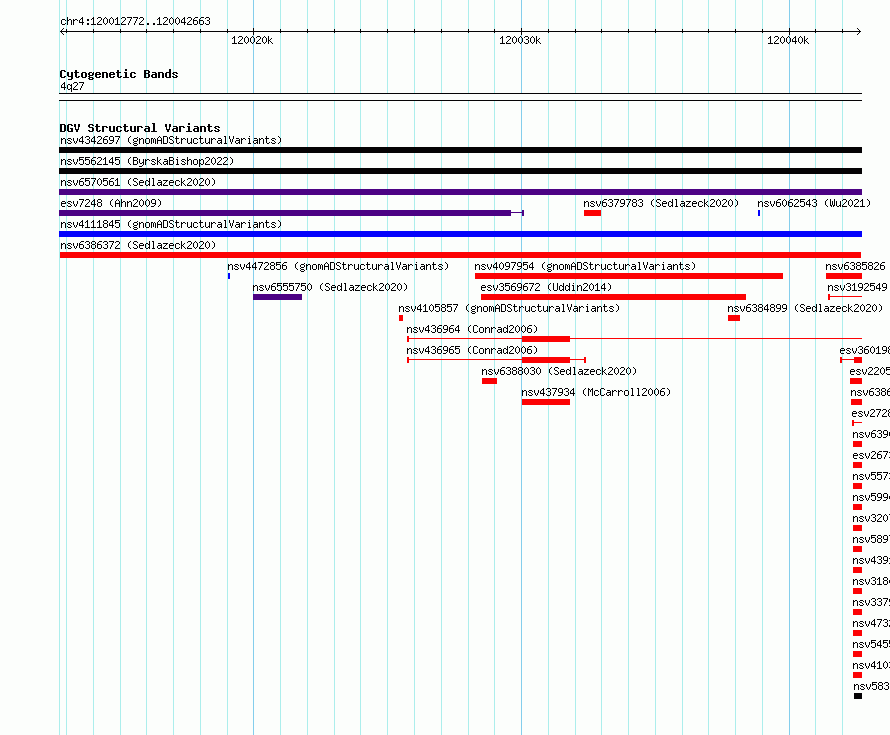Image resolution: width=890 pixels, height=735 pixels.
Task: Click the 4q27 band label
Action: pos(72,86)
